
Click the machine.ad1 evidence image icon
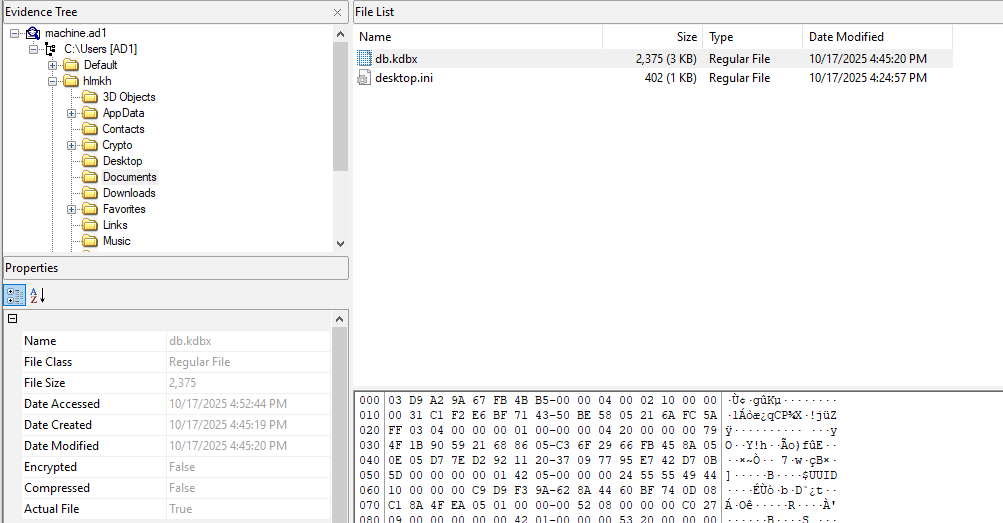(x=33, y=33)
